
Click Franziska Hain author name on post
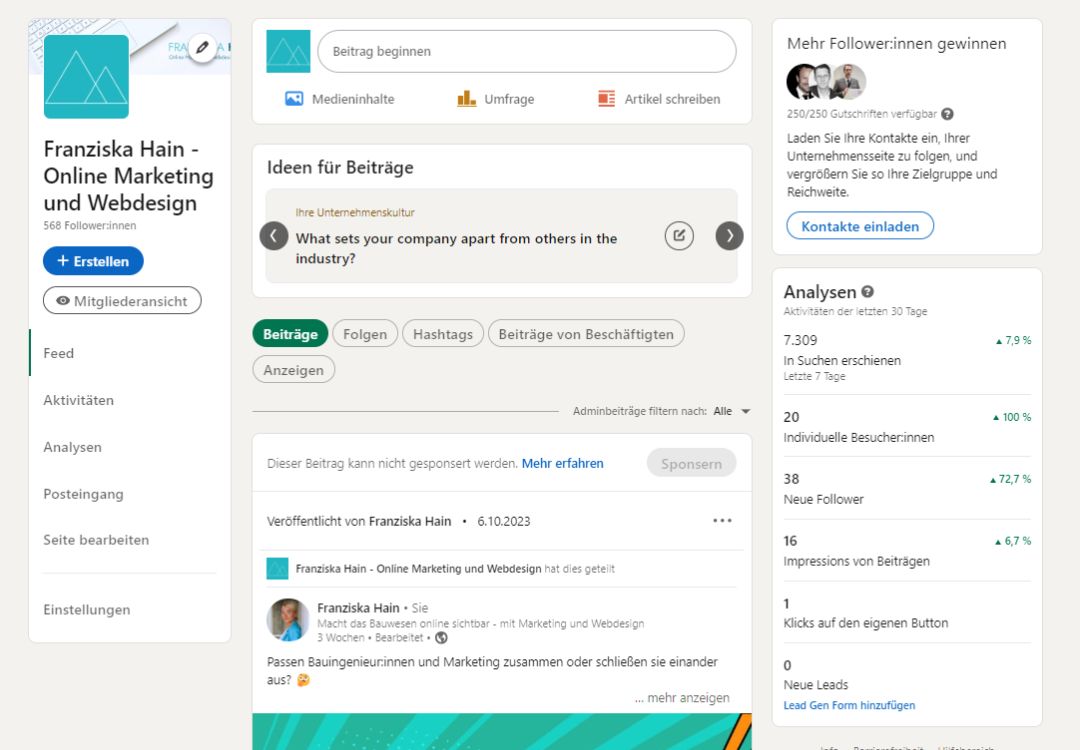[358, 607]
